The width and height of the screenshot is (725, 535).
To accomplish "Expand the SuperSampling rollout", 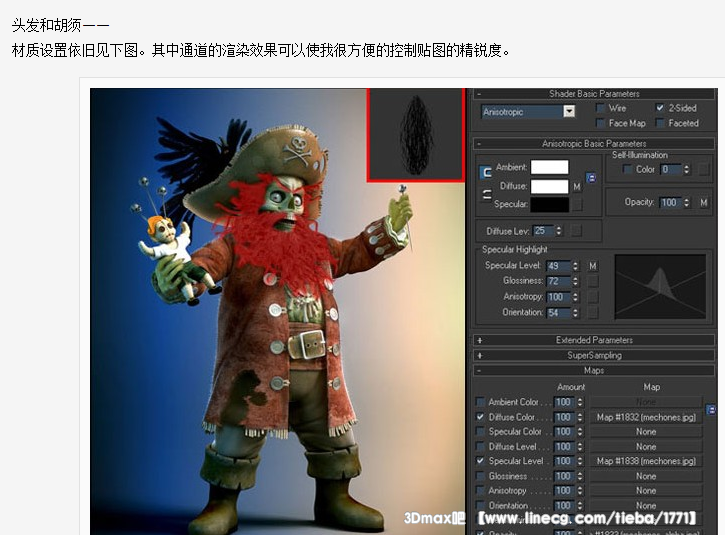I will (594, 355).
